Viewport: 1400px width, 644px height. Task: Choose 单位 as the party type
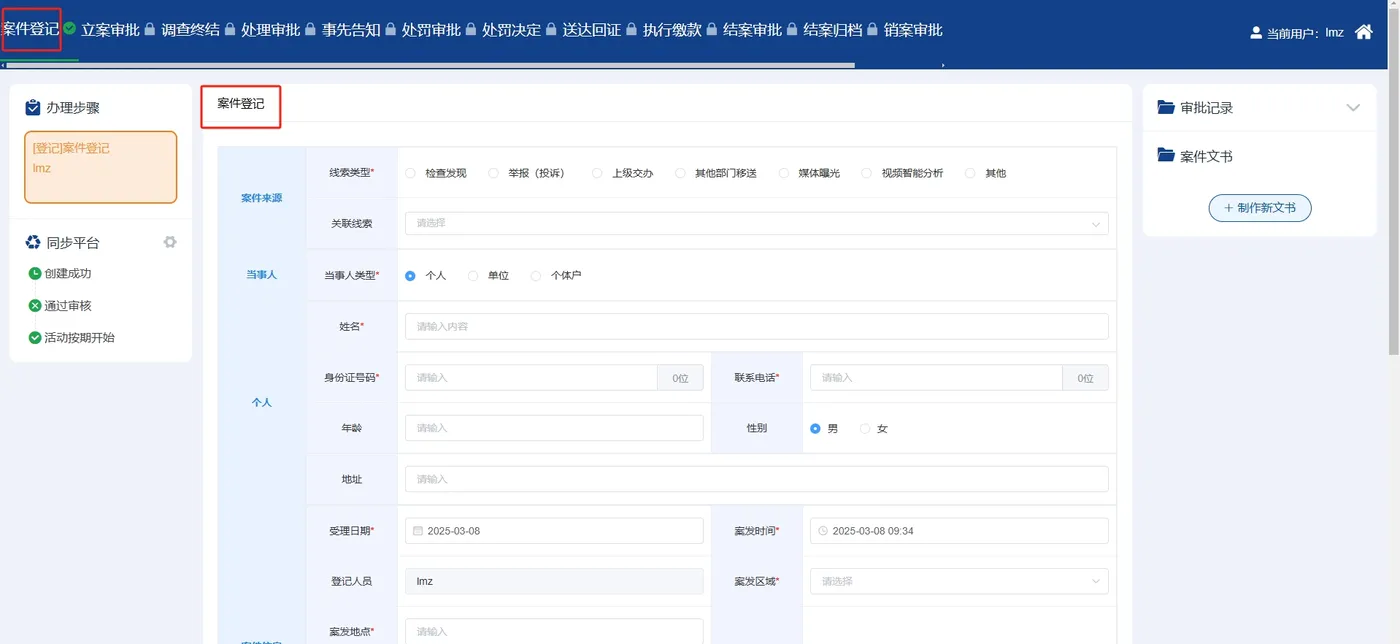point(473,275)
